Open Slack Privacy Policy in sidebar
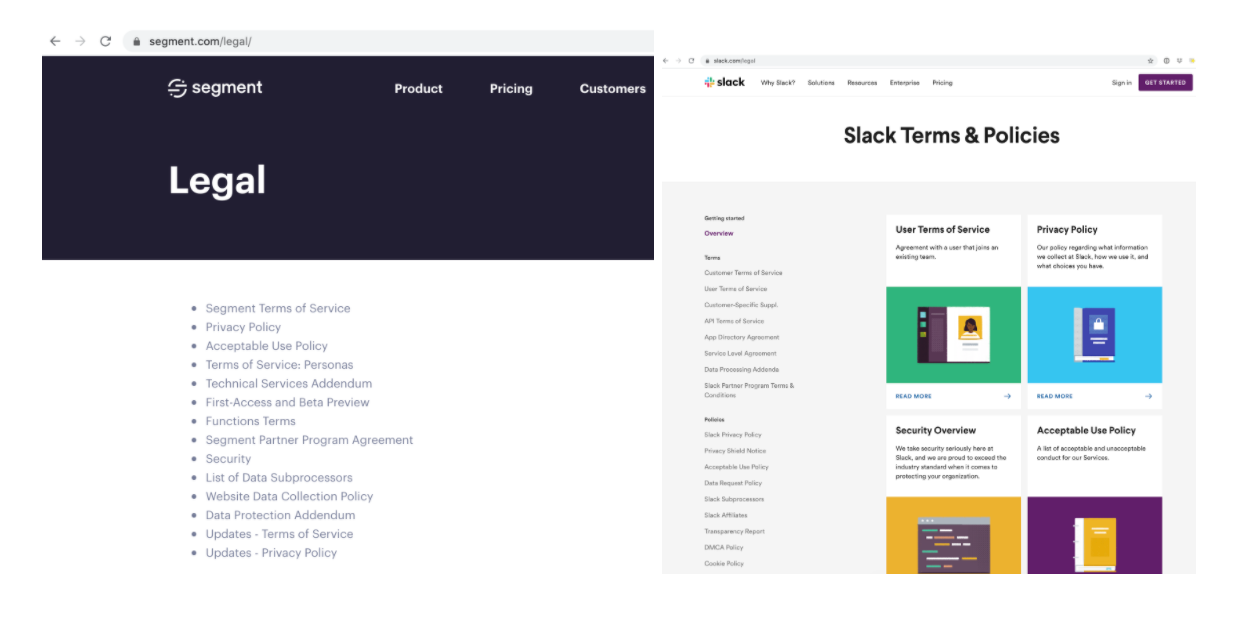This screenshot has width=1234, height=622. (x=733, y=435)
